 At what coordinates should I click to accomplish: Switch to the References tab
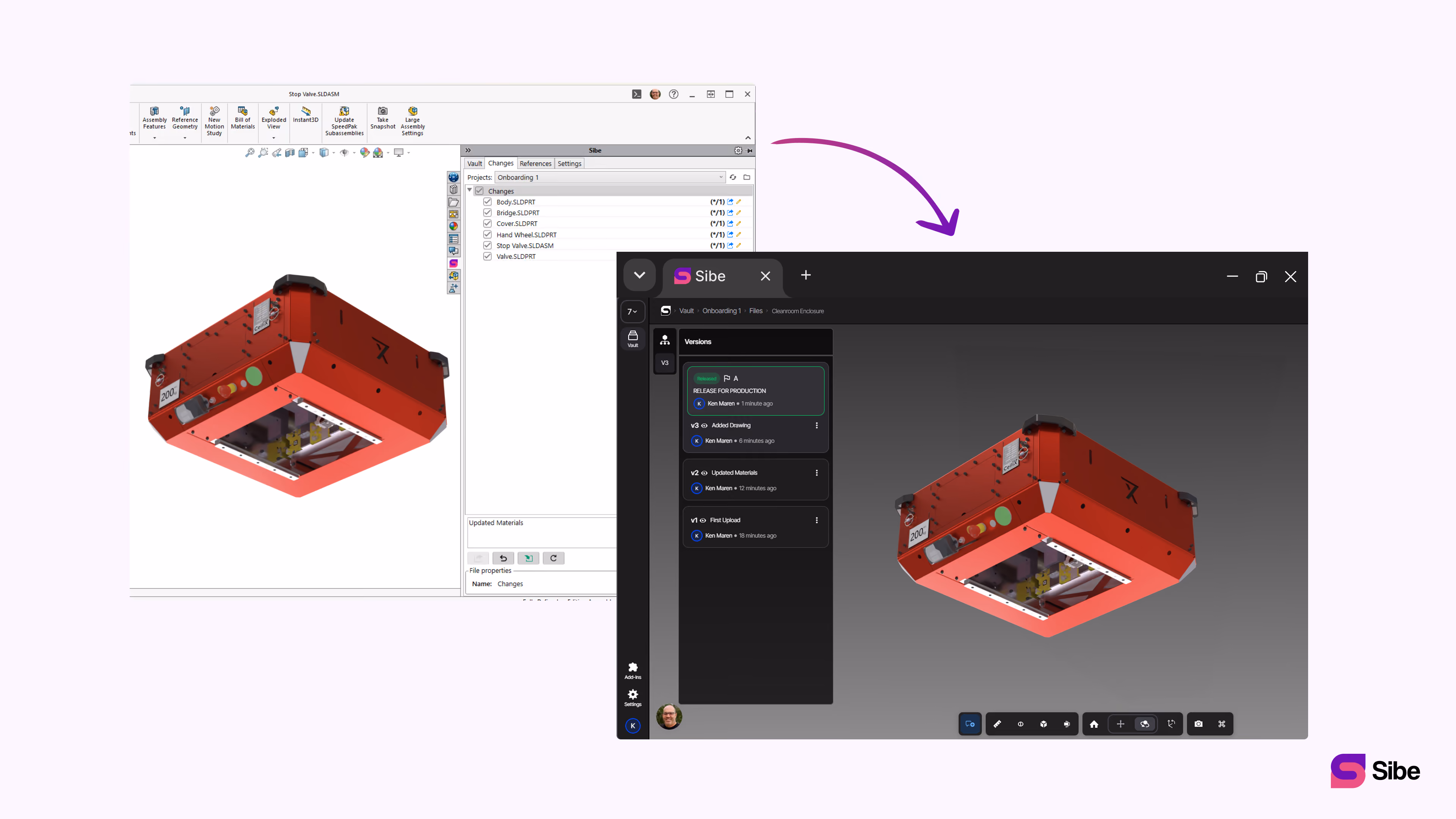[x=535, y=163]
